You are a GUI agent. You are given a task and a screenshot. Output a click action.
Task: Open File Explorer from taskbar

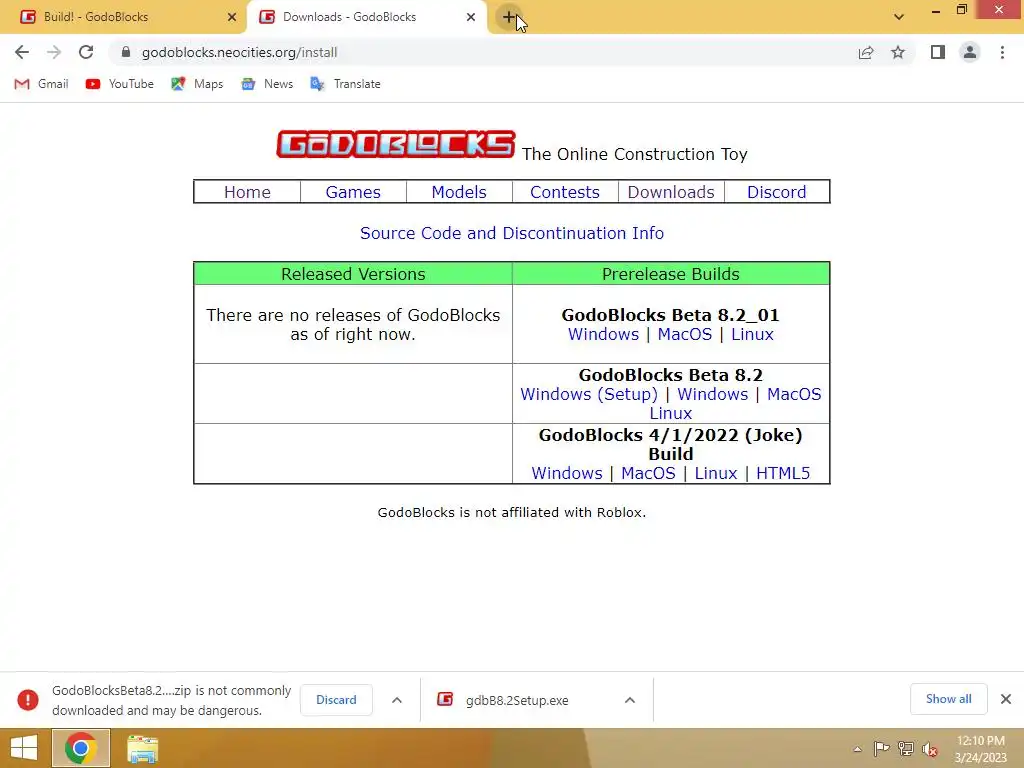[x=142, y=748]
